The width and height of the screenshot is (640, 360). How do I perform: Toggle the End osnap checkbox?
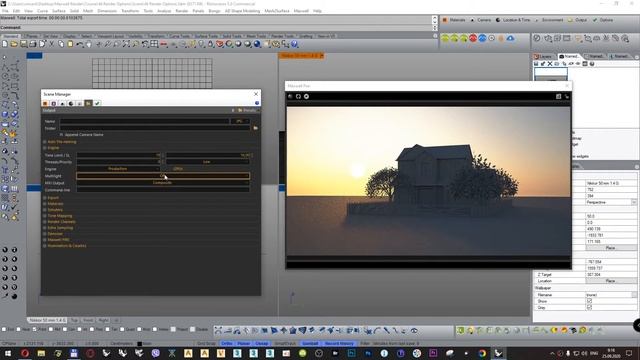[x=4, y=329]
